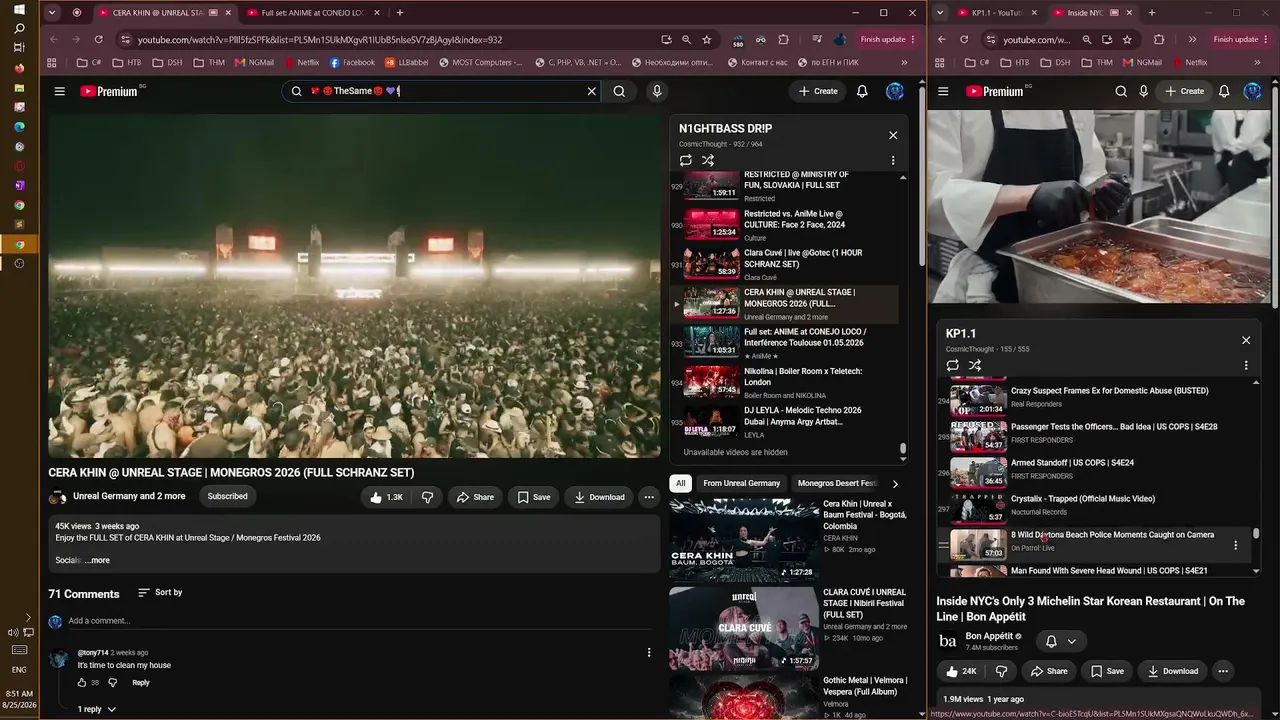Clear the YouTube search box text
This screenshot has height=720, width=1280.
(x=591, y=91)
